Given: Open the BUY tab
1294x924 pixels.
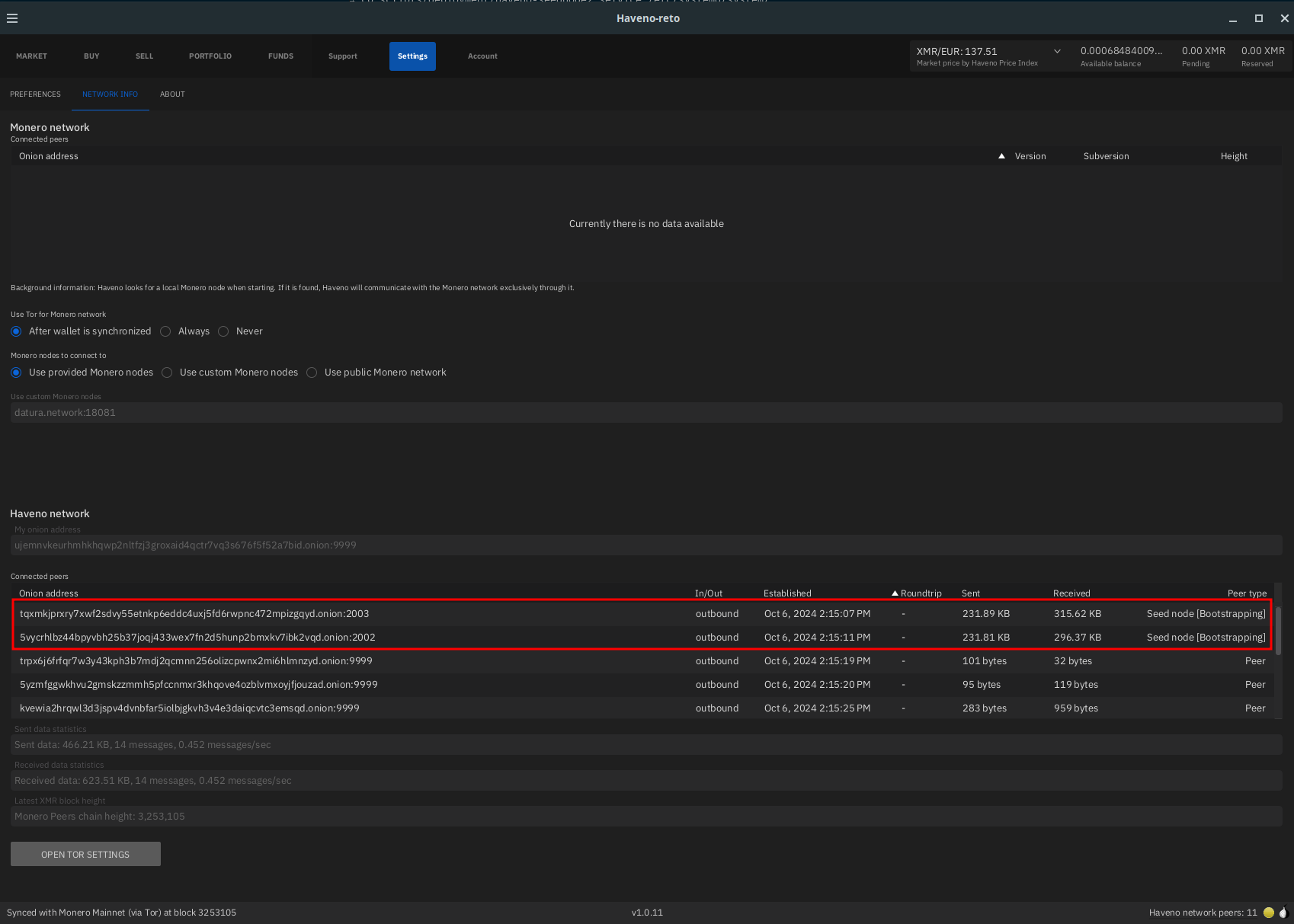Looking at the screenshot, I should click(91, 56).
